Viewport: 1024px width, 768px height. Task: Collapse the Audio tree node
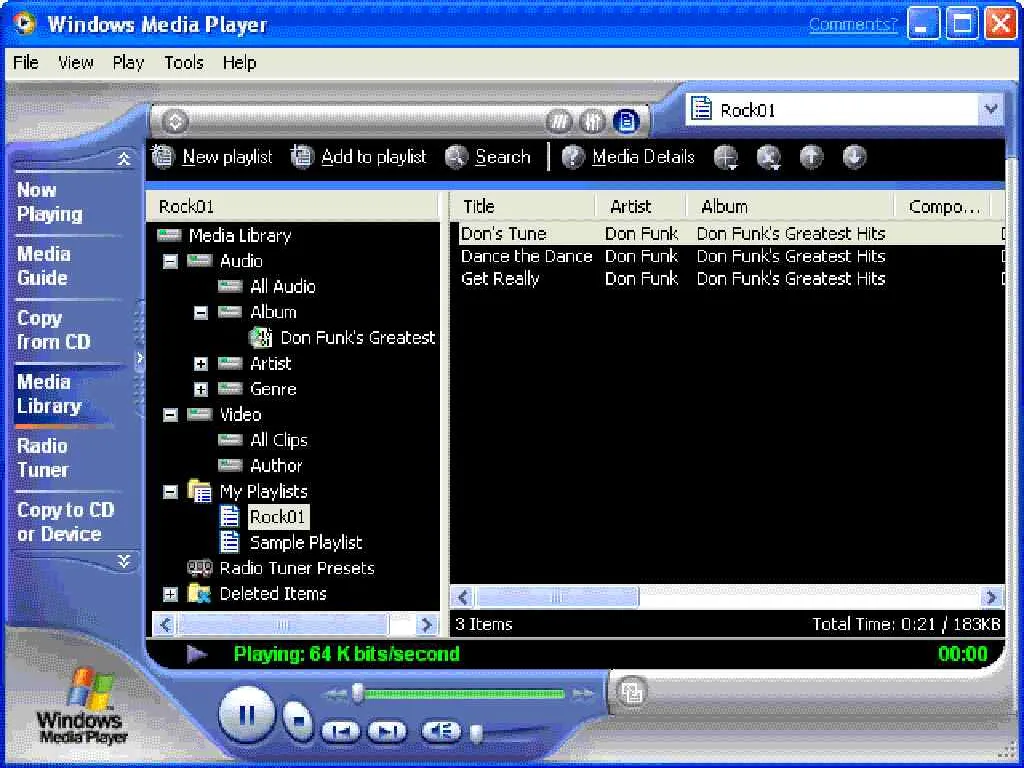(x=170, y=261)
